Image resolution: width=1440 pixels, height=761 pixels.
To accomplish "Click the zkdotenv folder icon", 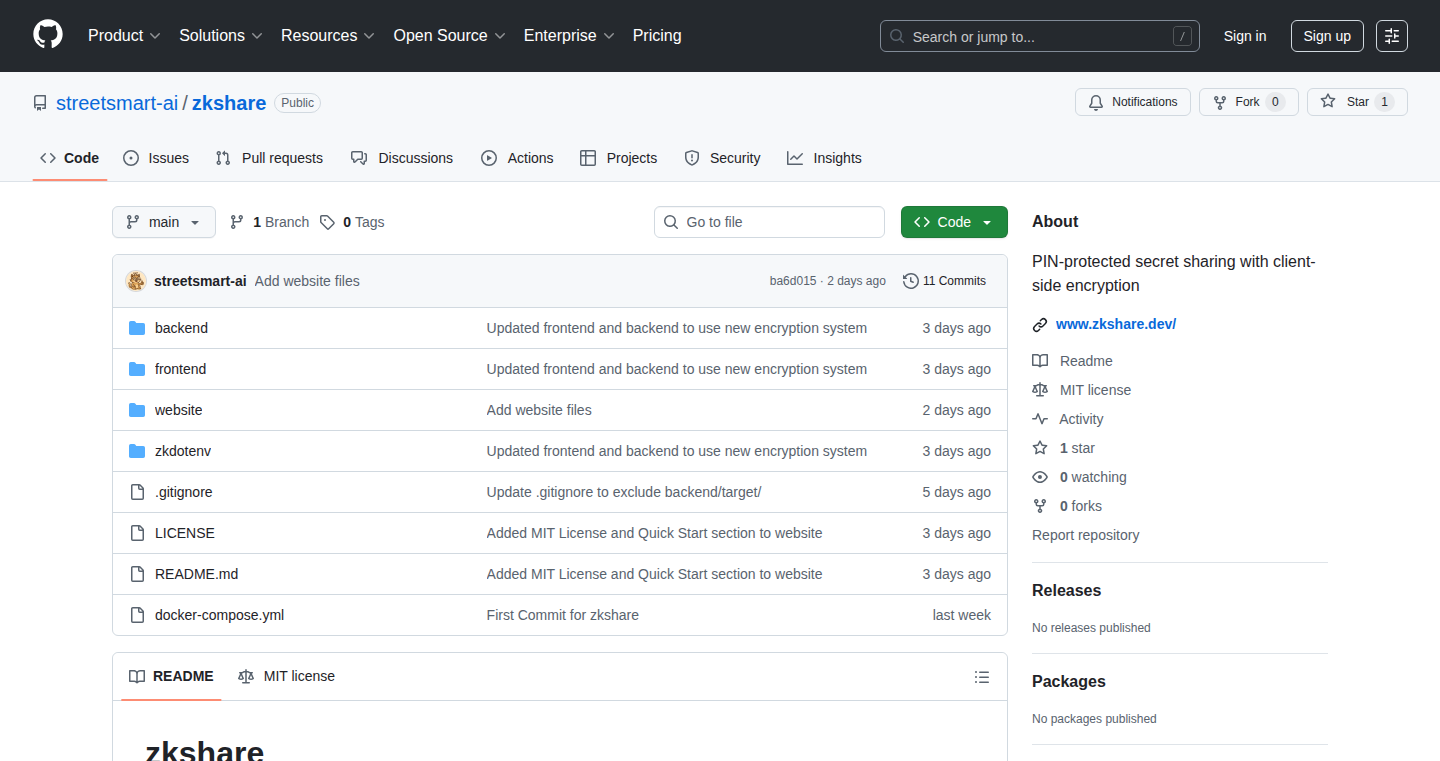I will click(x=137, y=451).
